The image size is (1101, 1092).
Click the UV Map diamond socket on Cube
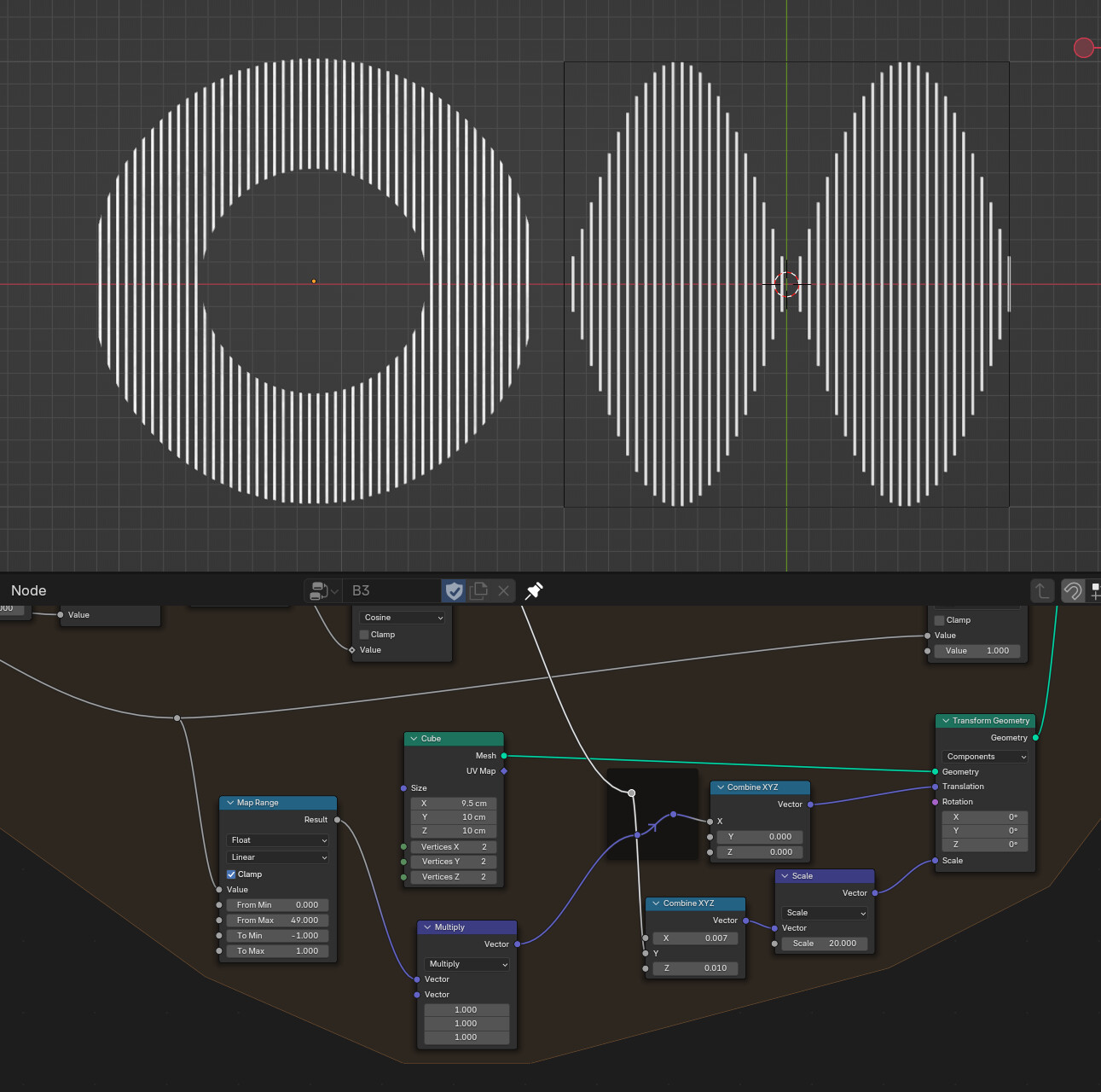pos(504,771)
